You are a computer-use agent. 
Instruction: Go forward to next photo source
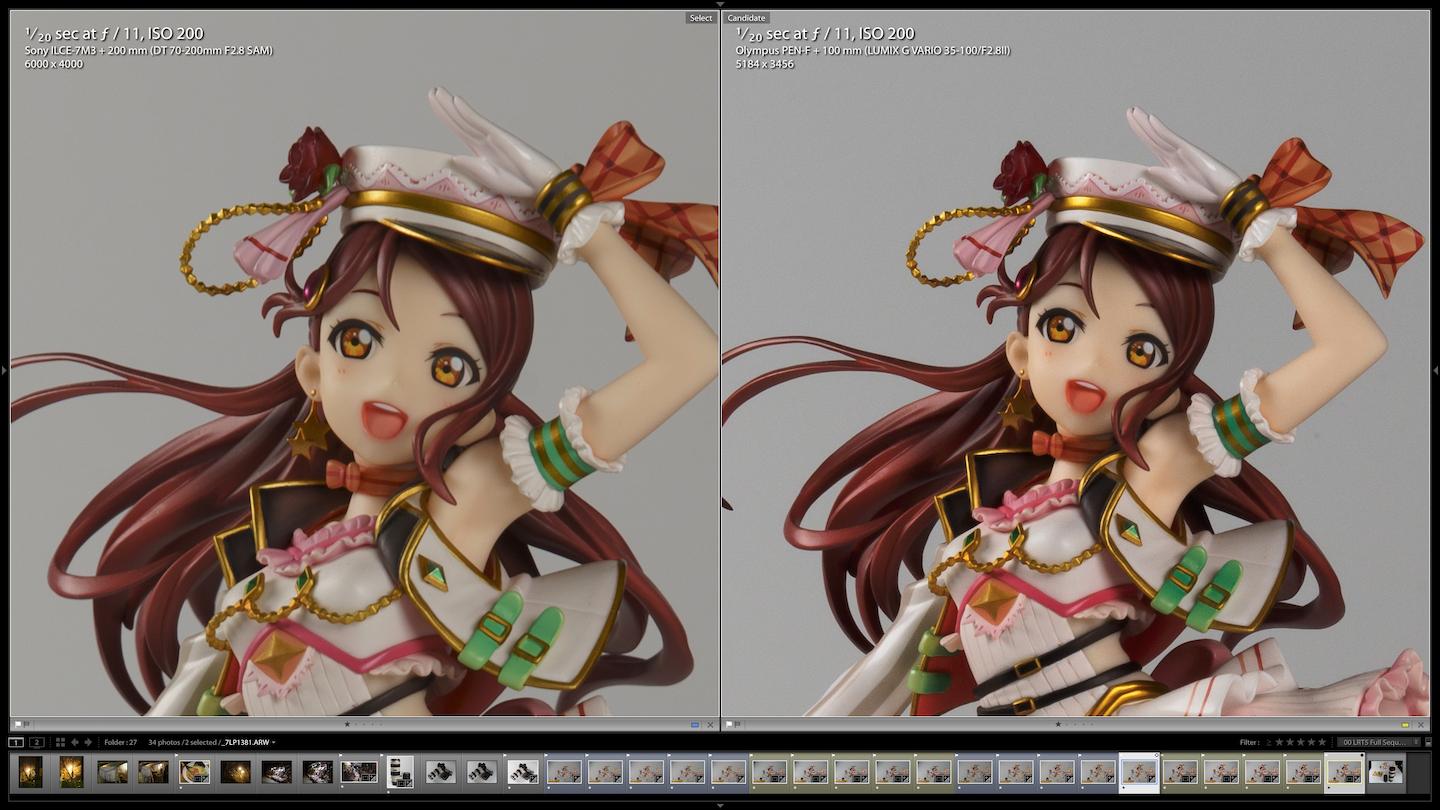tap(88, 742)
